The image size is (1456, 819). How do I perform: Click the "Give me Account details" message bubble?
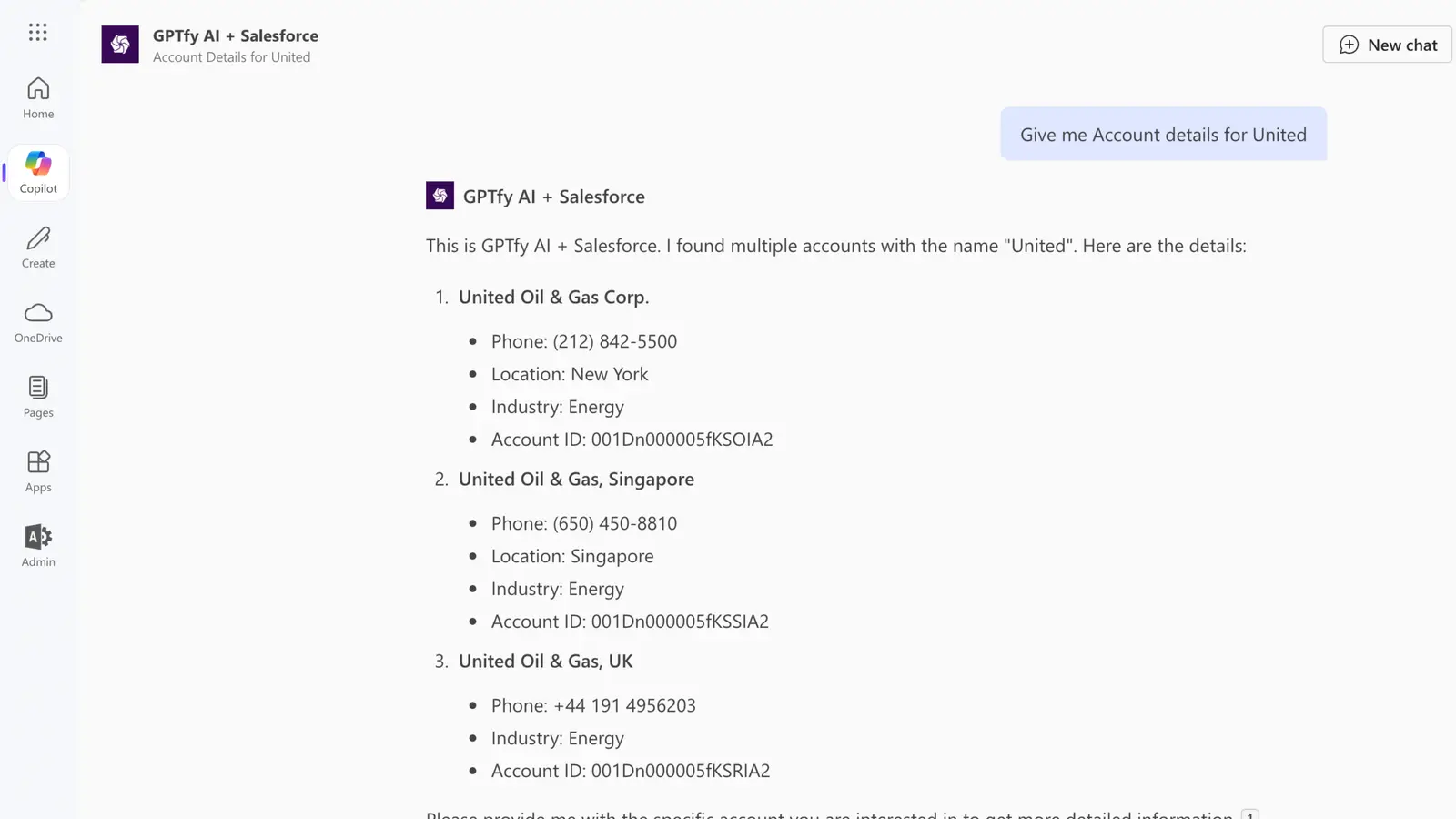point(1163,135)
